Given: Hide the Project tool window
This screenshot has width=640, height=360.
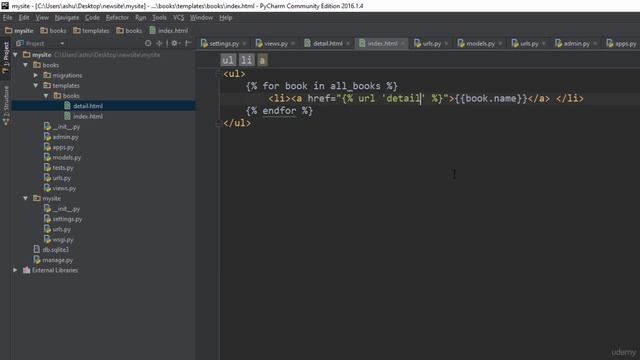Looking at the screenshot, I should [x=188, y=43].
